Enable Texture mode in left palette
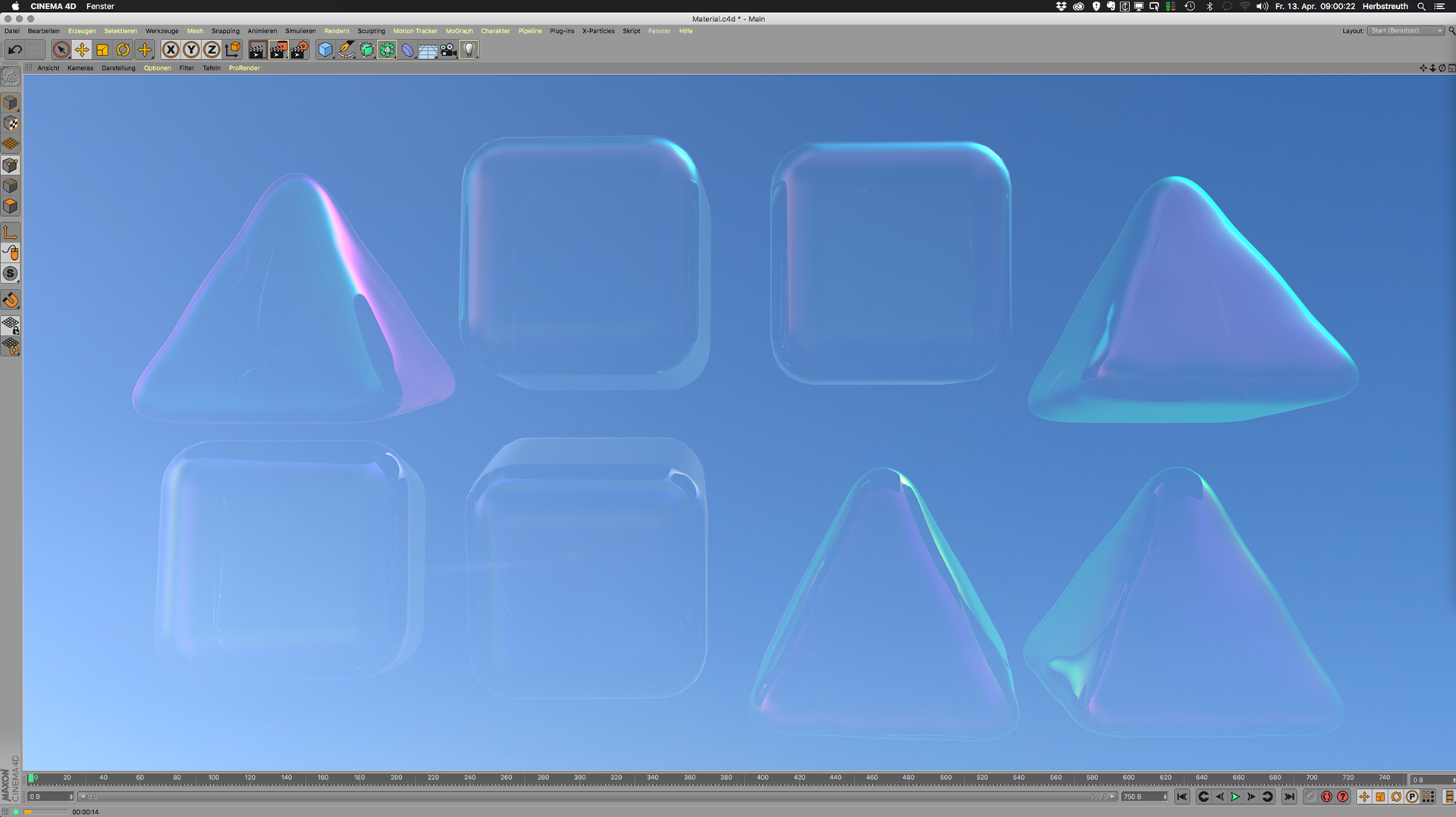The width and height of the screenshot is (1456, 817). pos(11,124)
